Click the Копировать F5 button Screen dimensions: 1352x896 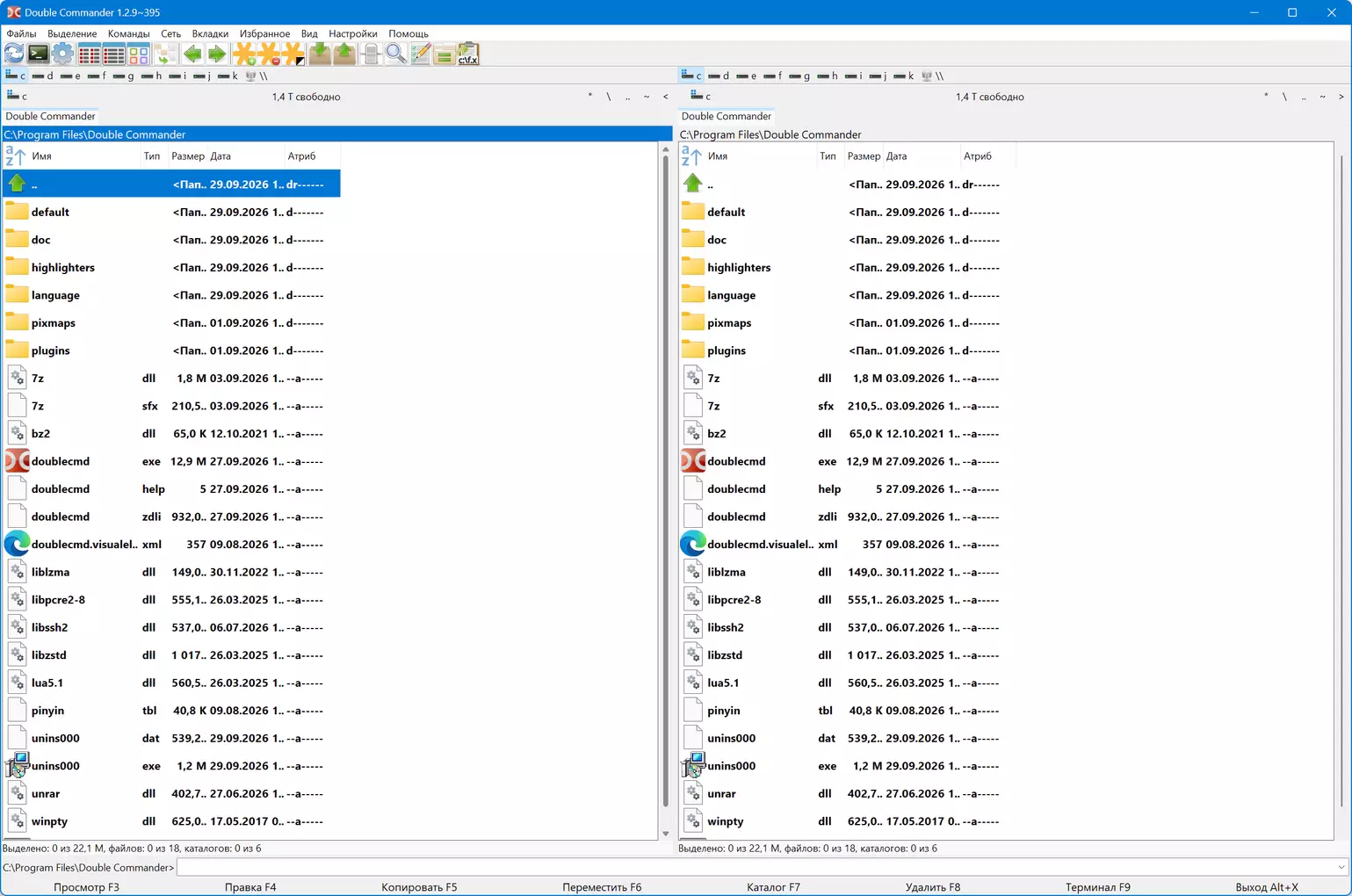[x=419, y=887]
